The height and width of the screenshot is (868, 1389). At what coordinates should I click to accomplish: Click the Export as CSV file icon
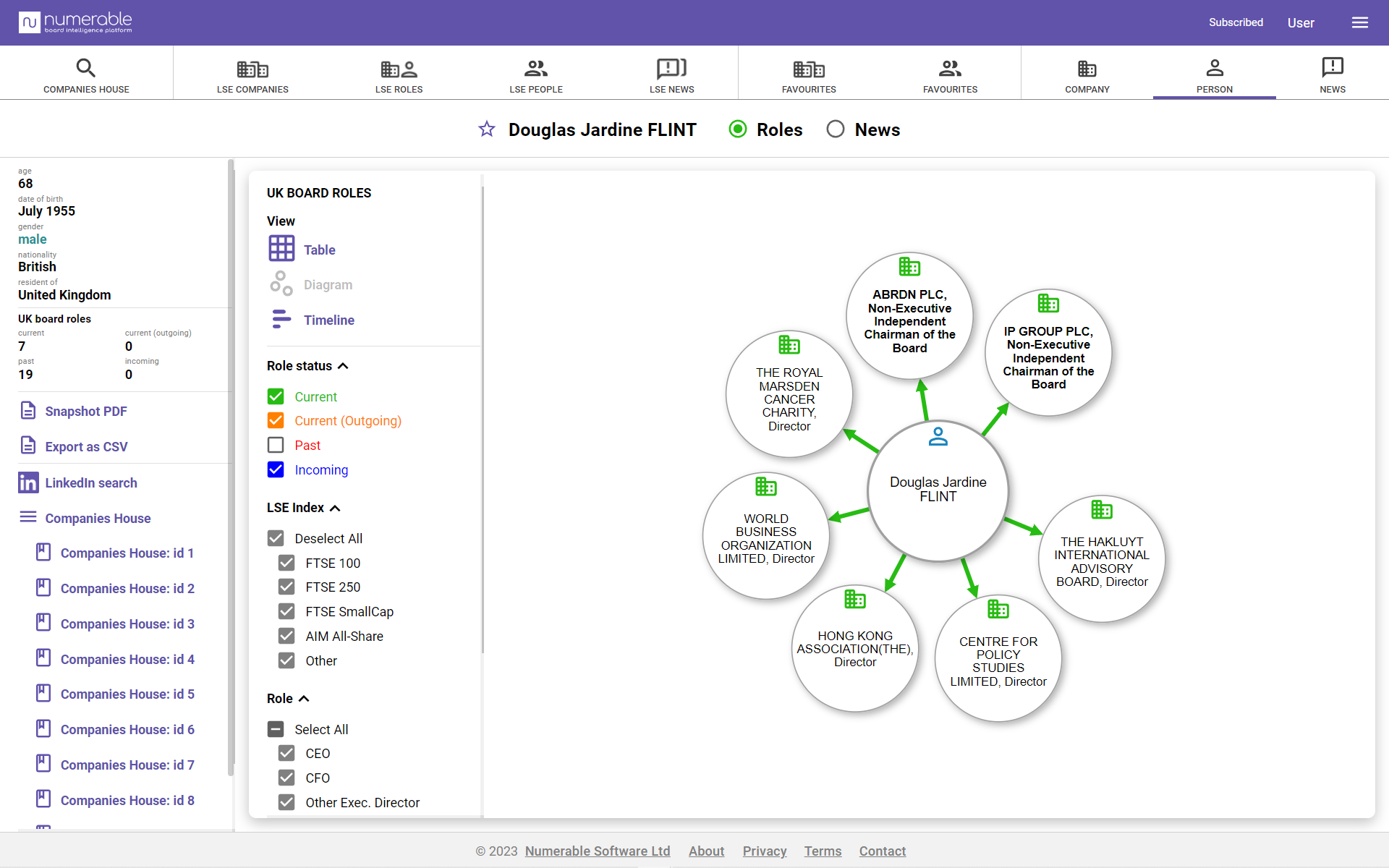[28, 446]
